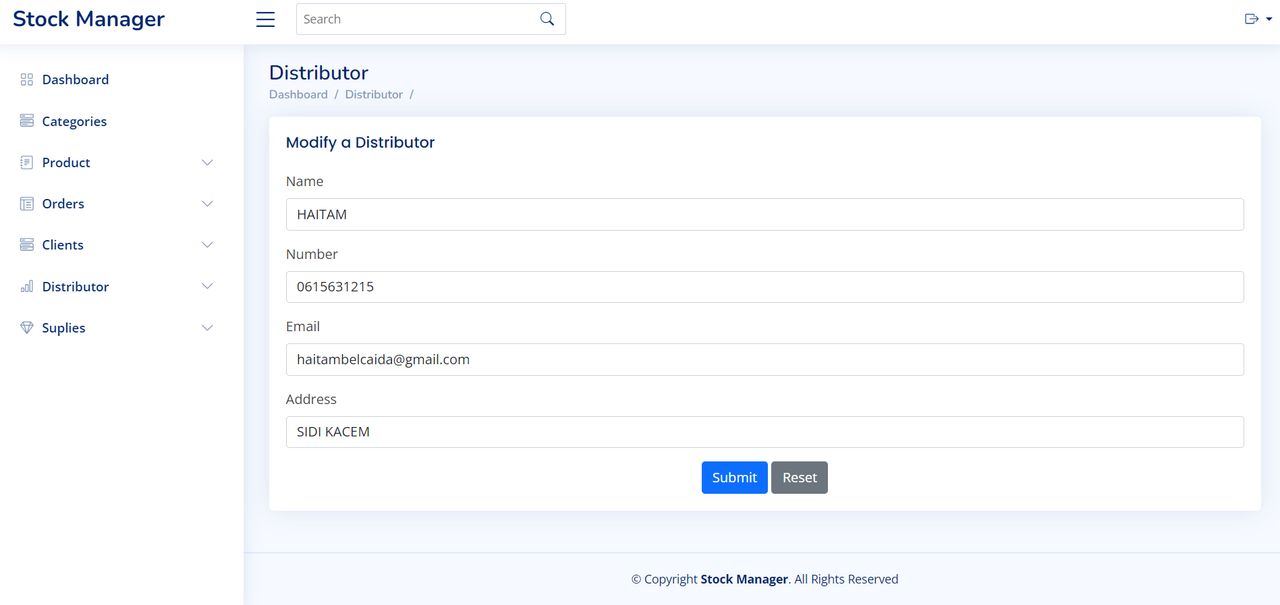Click the Distributor breadcrumb link
The height and width of the screenshot is (605, 1280).
pyautogui.click(x=374, y=94)
